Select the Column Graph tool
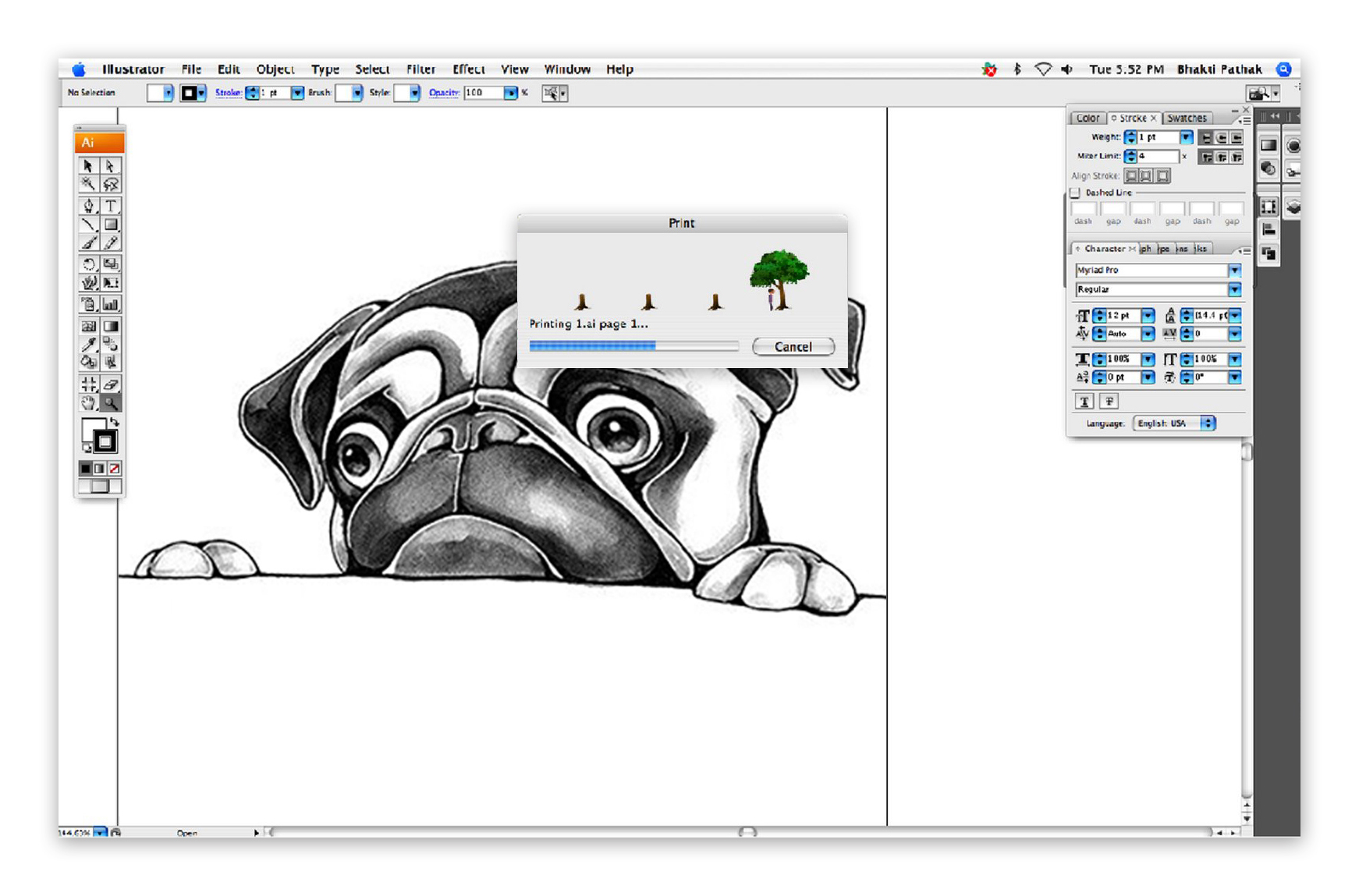 coord(111,304)
